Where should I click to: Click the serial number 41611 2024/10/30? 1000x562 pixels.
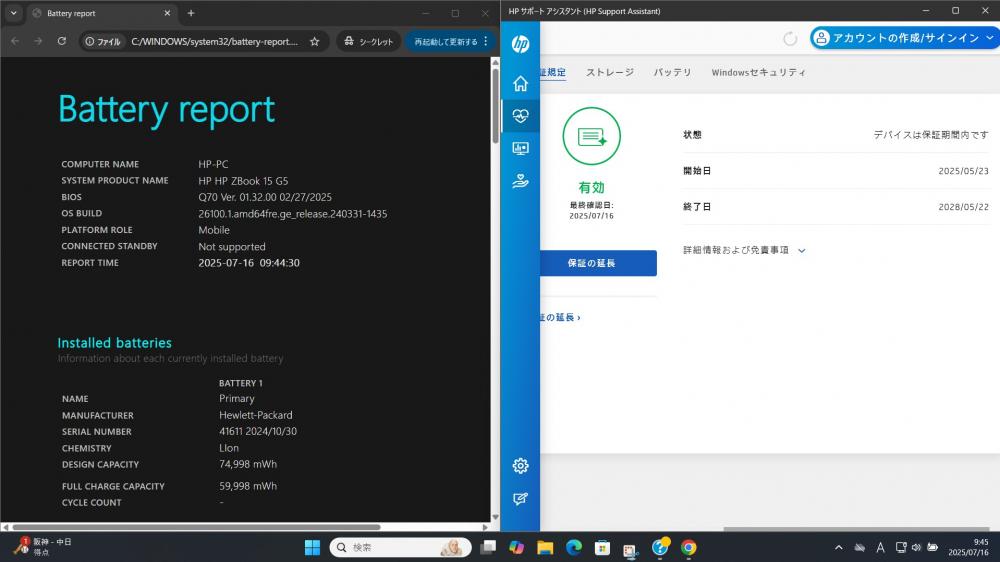point(258,431)
